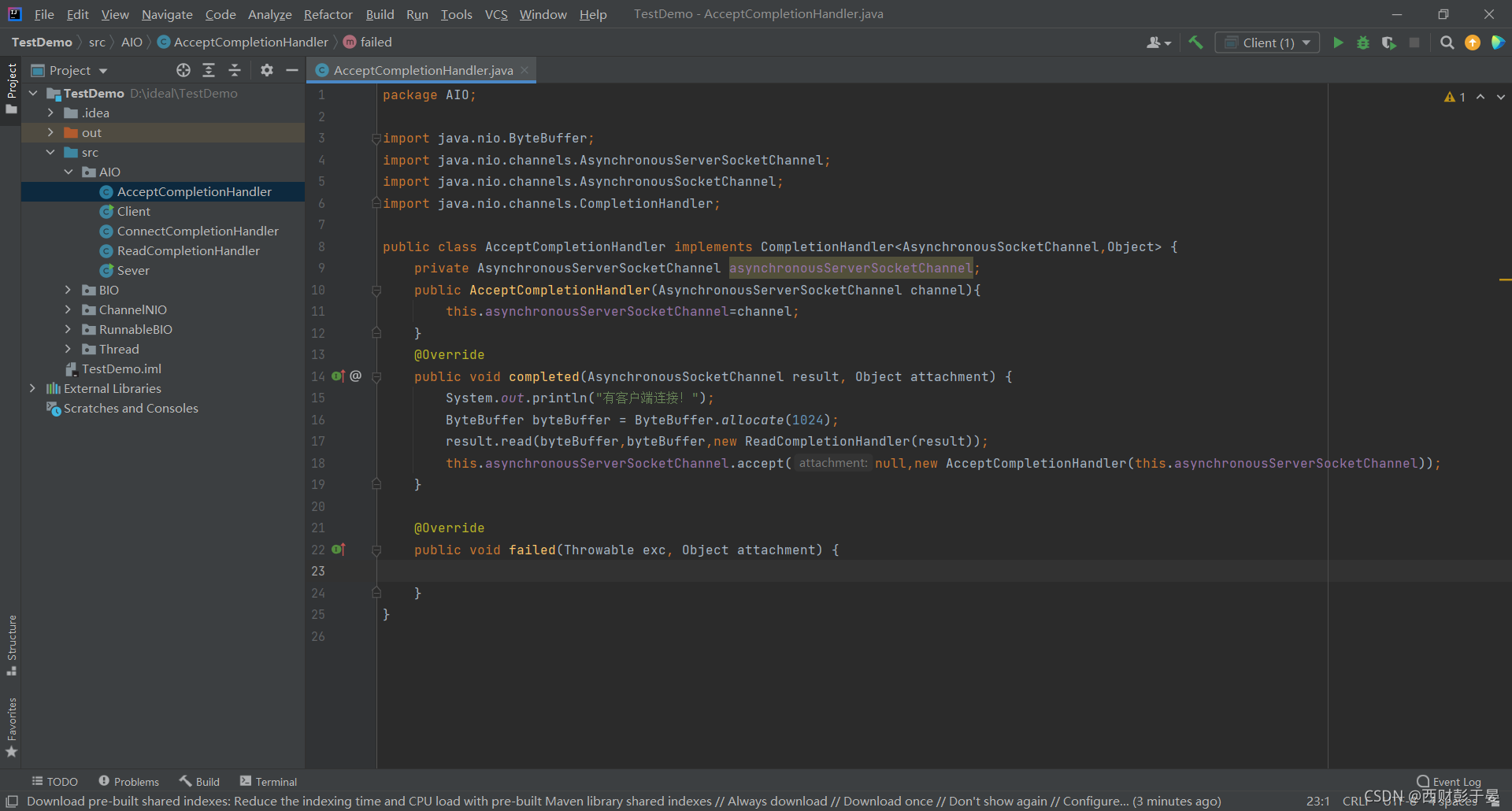1512x811 pixels.
Task: Expand the RunnableBIO package
Action: [69, 329]
